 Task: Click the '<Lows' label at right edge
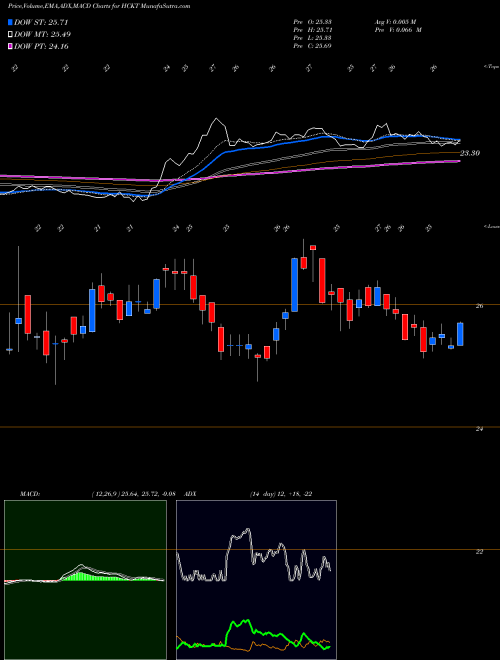click(x=491, y=226)
